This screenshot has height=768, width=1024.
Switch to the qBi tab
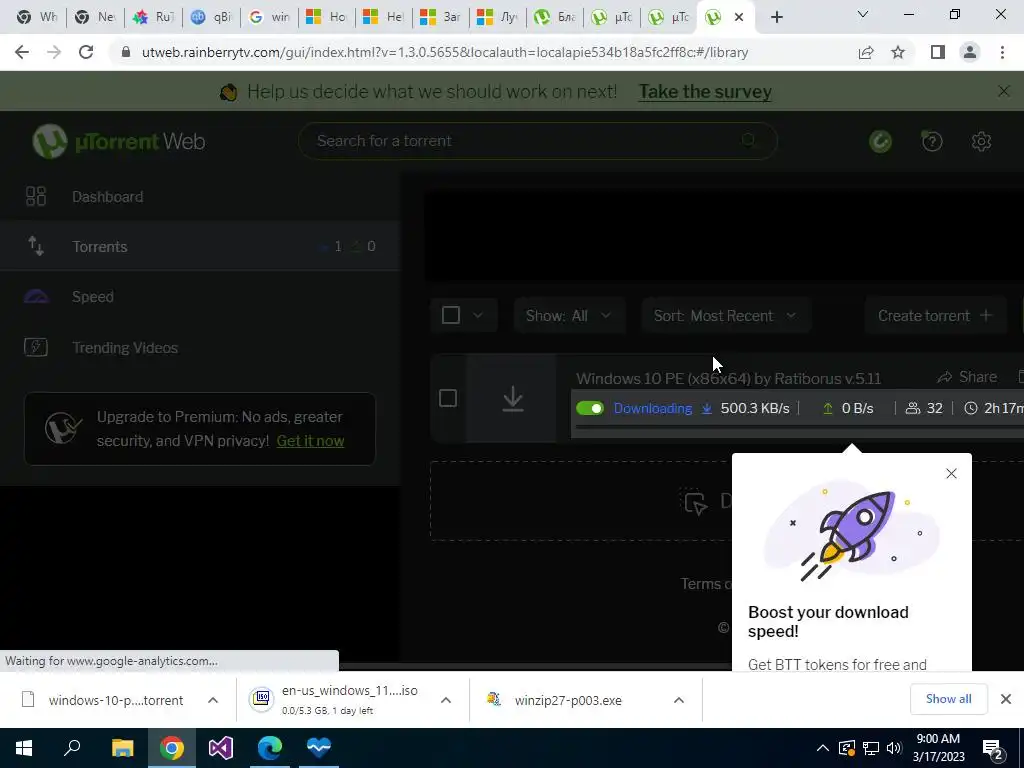211,17
